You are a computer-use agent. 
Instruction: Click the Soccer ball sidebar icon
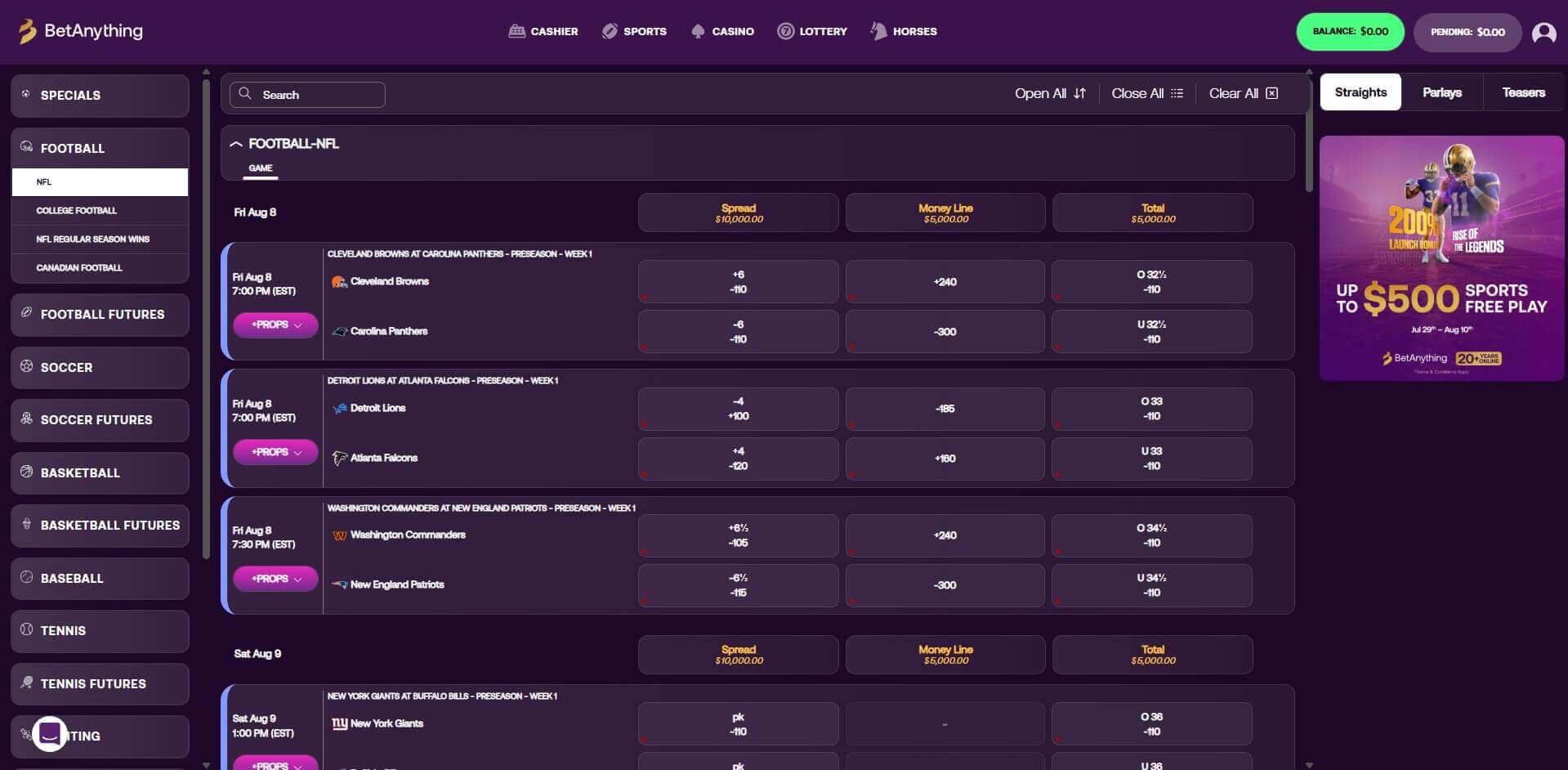point(25,367)
